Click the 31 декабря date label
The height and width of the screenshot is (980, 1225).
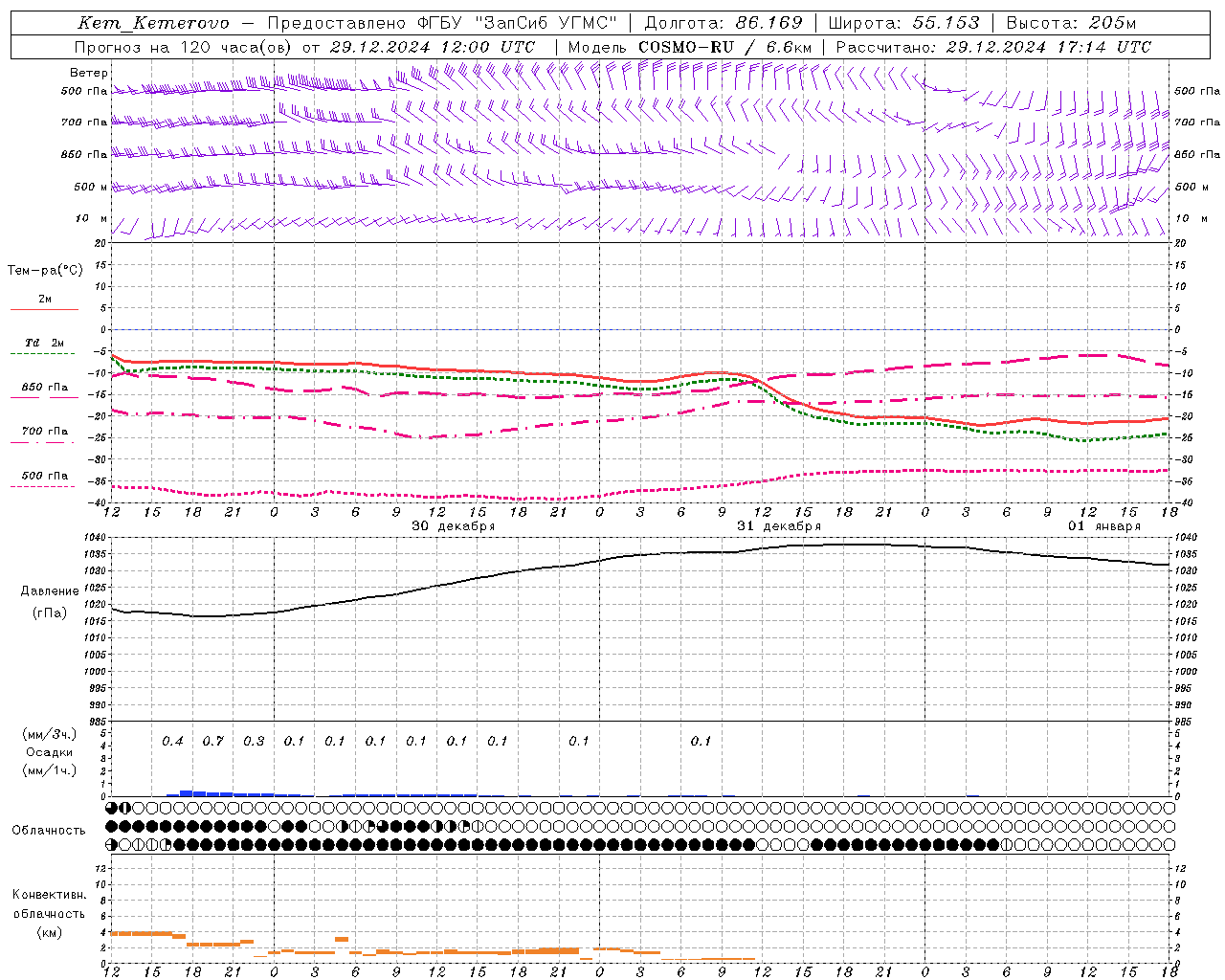pos(778,526)
